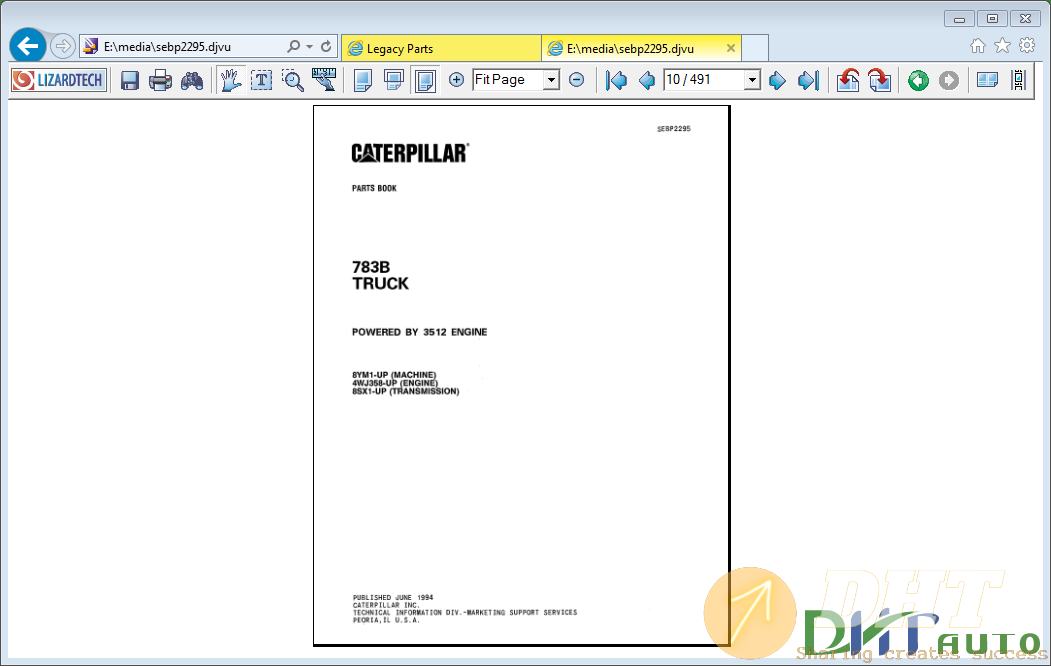Rotate page clockwise
This screenshot has height=666, width=1051.
pyautogui.click(x=879, y=81)
